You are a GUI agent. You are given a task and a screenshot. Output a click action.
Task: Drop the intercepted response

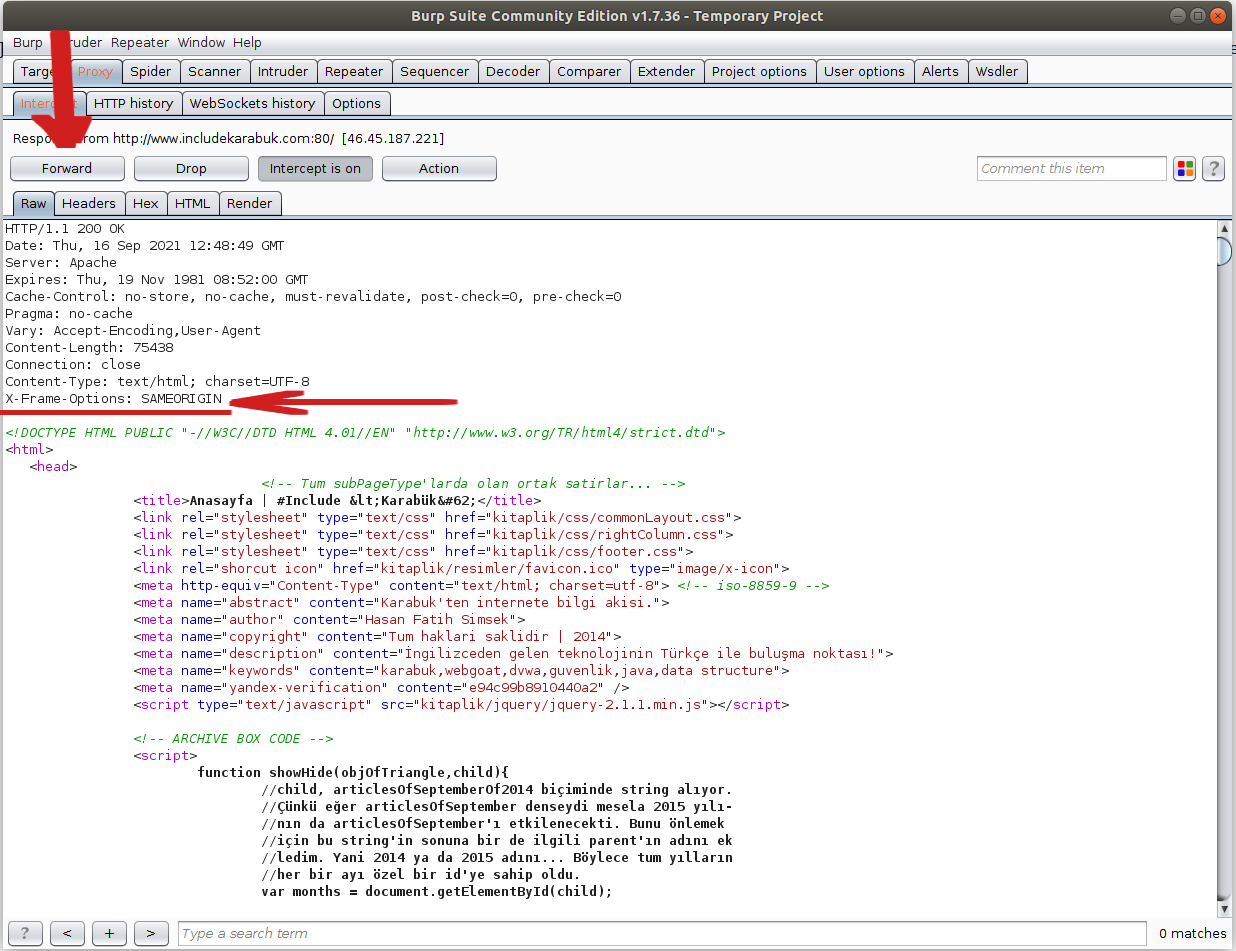click(191, 169)
